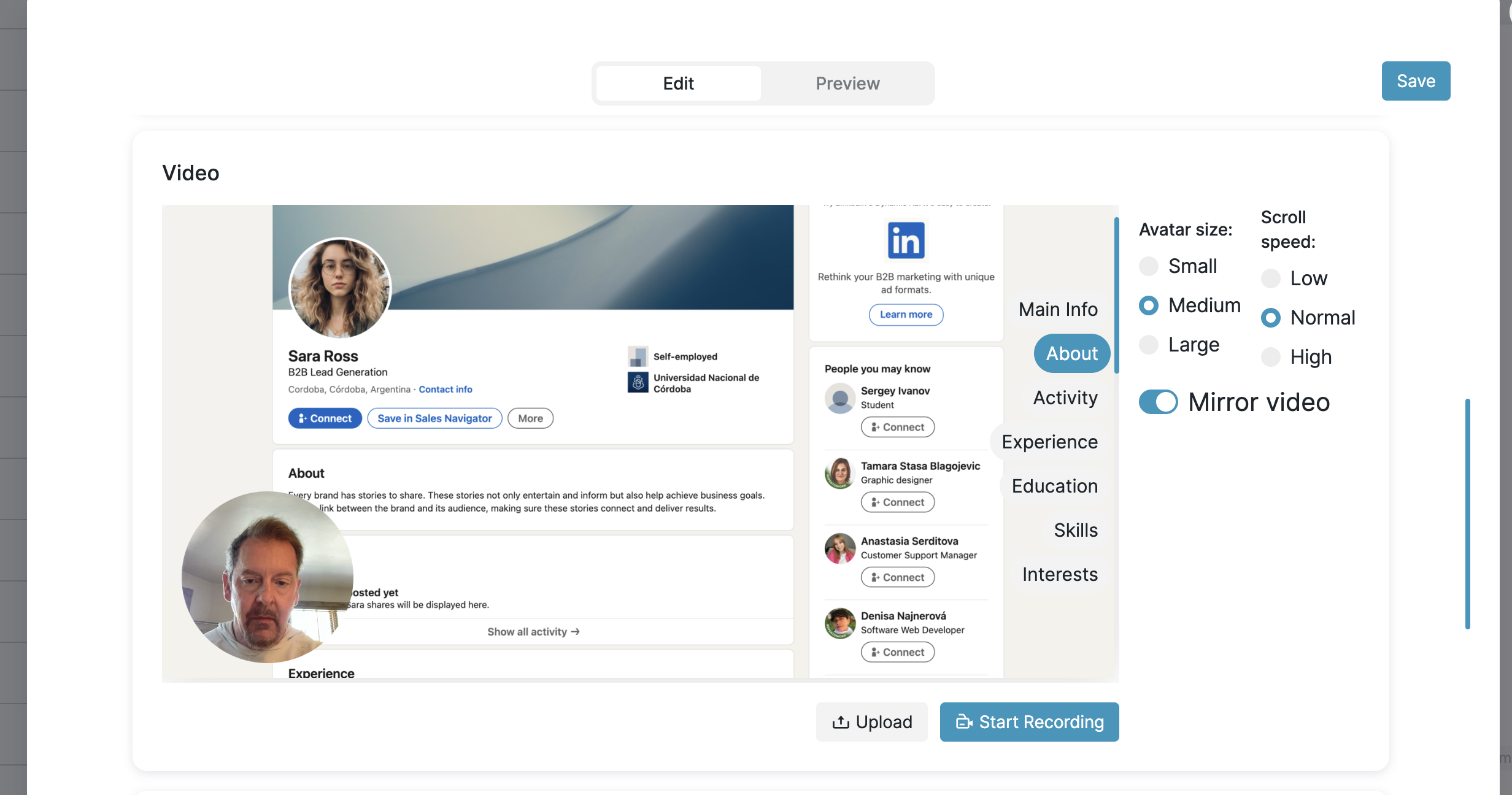Screen dimensions: 1512x795
Task: Click the Save button
Action: pyautogui.click(x=1416, y=81)
